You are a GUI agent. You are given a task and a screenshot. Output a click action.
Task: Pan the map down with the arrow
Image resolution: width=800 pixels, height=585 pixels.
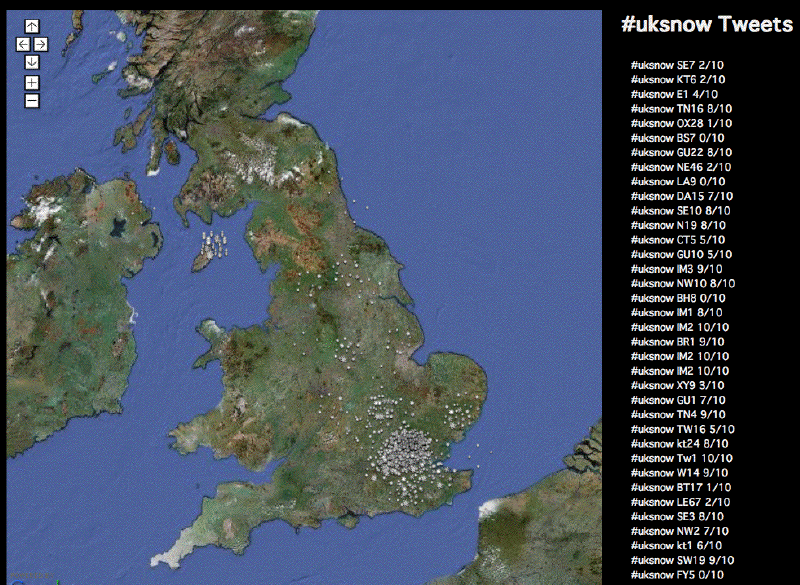pos(32,62)
